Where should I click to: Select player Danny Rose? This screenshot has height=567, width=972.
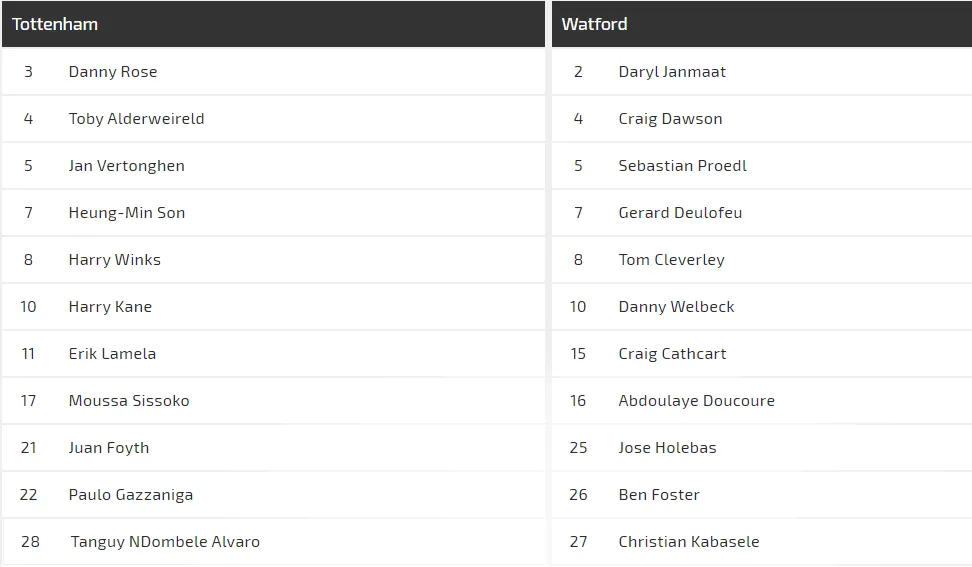tap(113, 72)
